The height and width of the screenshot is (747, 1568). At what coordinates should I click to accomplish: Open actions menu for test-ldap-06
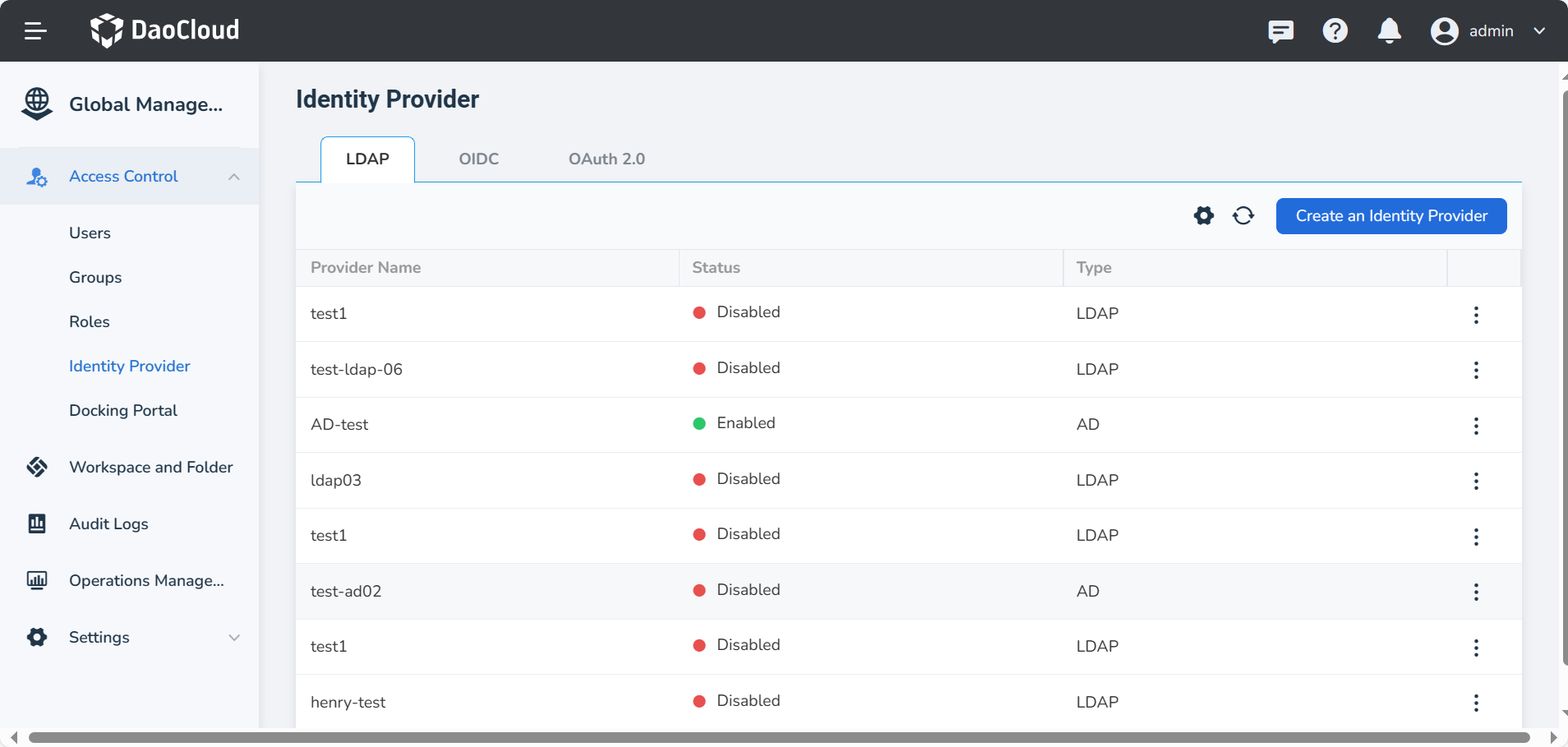(x=1476, y=370)
